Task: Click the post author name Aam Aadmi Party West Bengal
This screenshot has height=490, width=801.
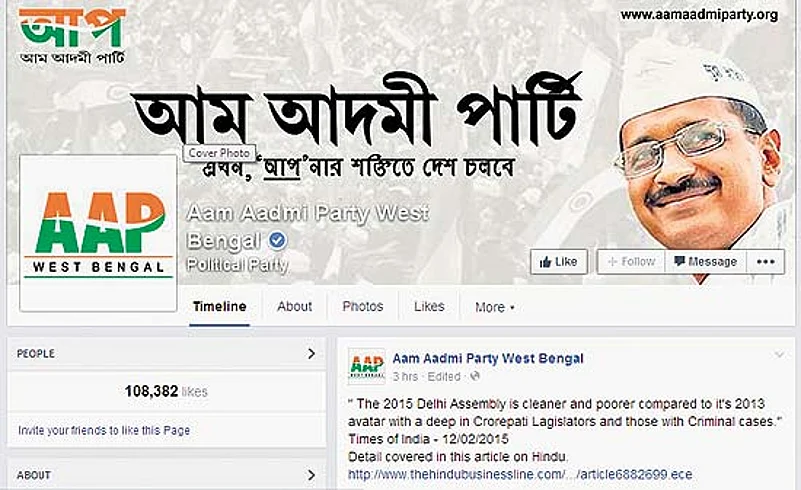Action: pos(488,359)
